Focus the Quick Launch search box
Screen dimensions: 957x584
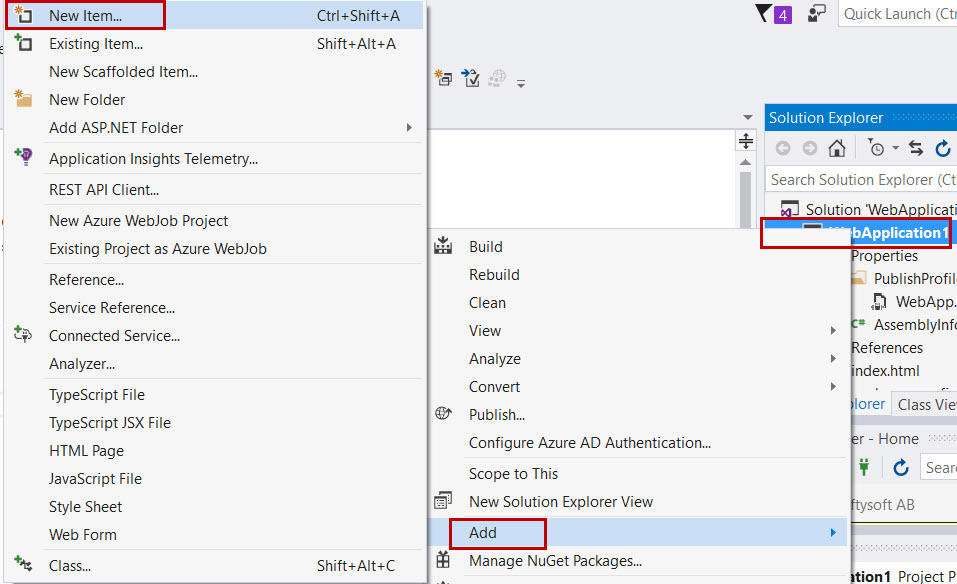point(897,14)
